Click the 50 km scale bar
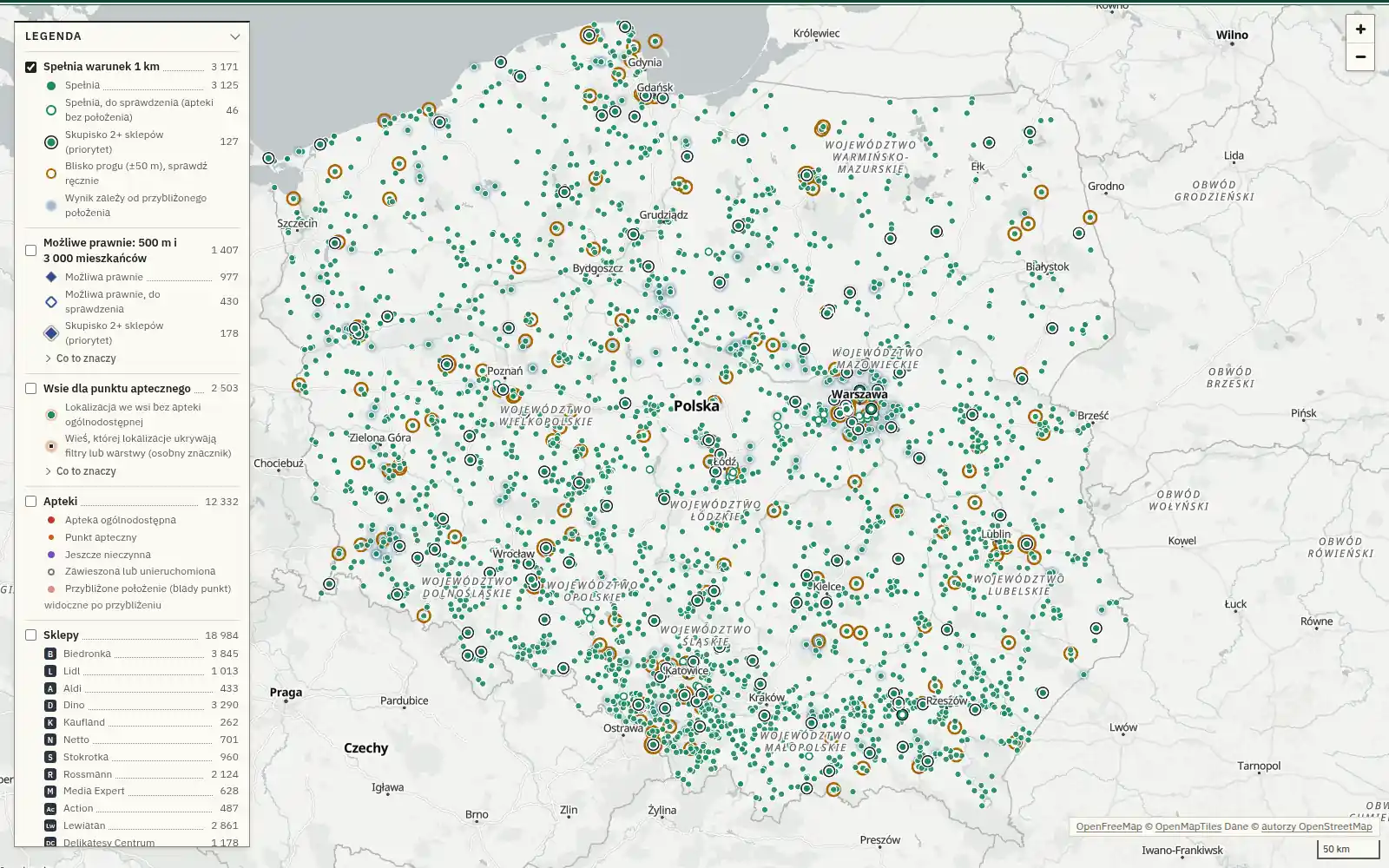Image resolution: width=1389 pixels, height=868 pixels. [x=1348, y=849]
